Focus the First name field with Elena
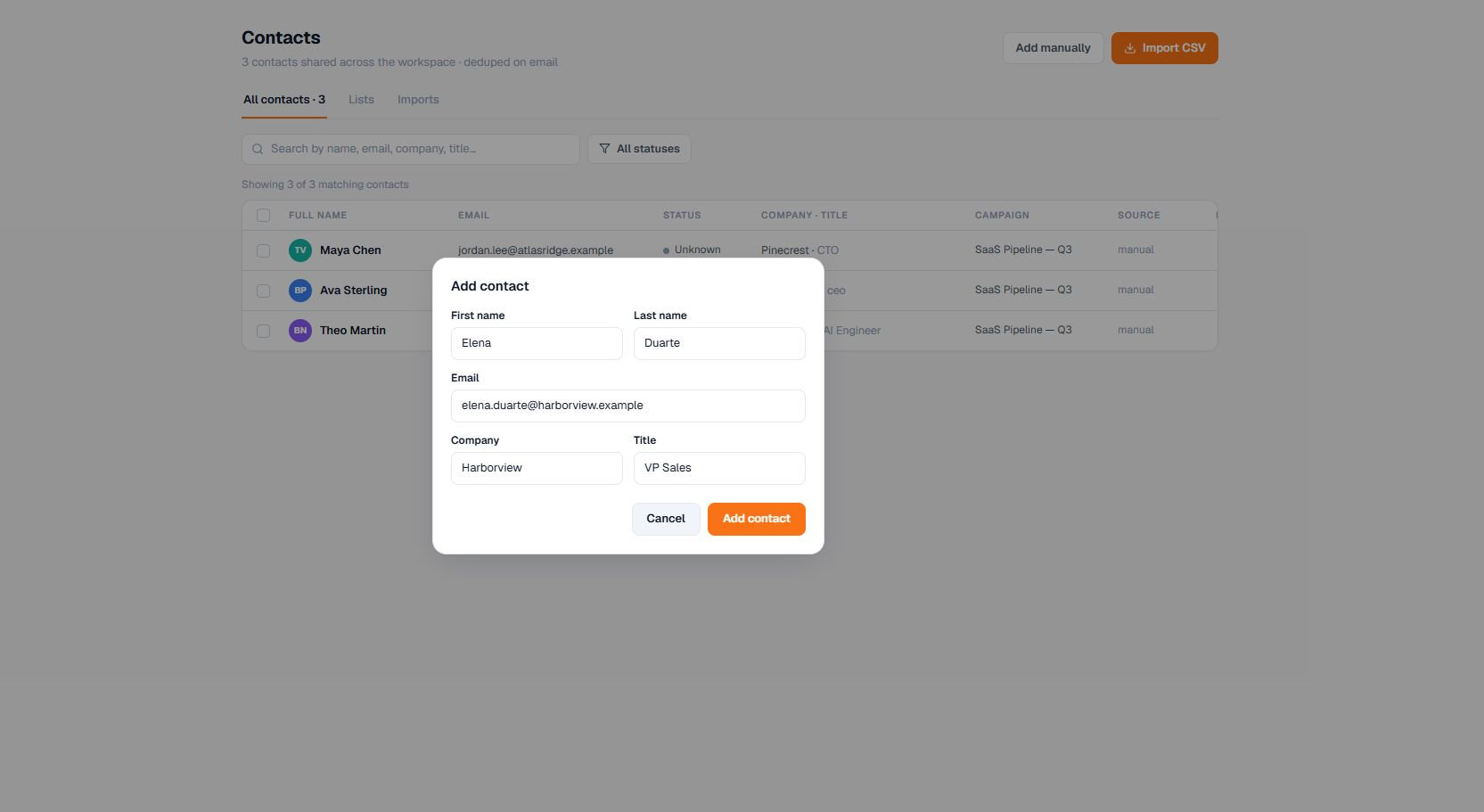1484x812 pixels. point(537,343)
